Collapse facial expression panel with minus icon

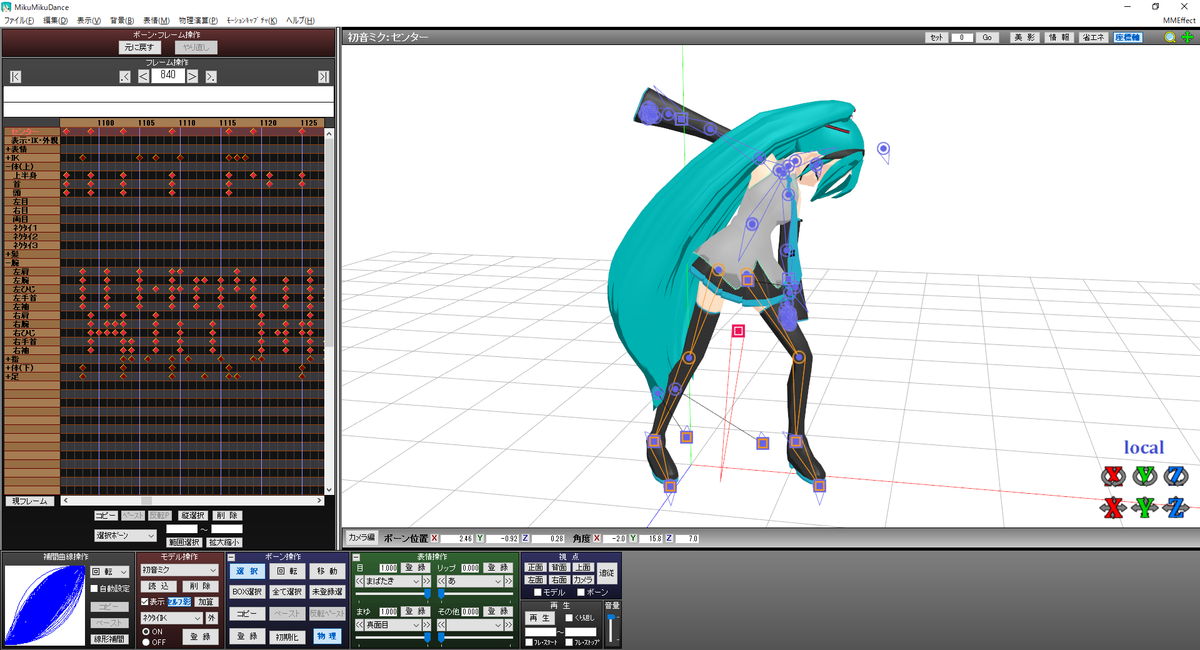click(358, 557)
